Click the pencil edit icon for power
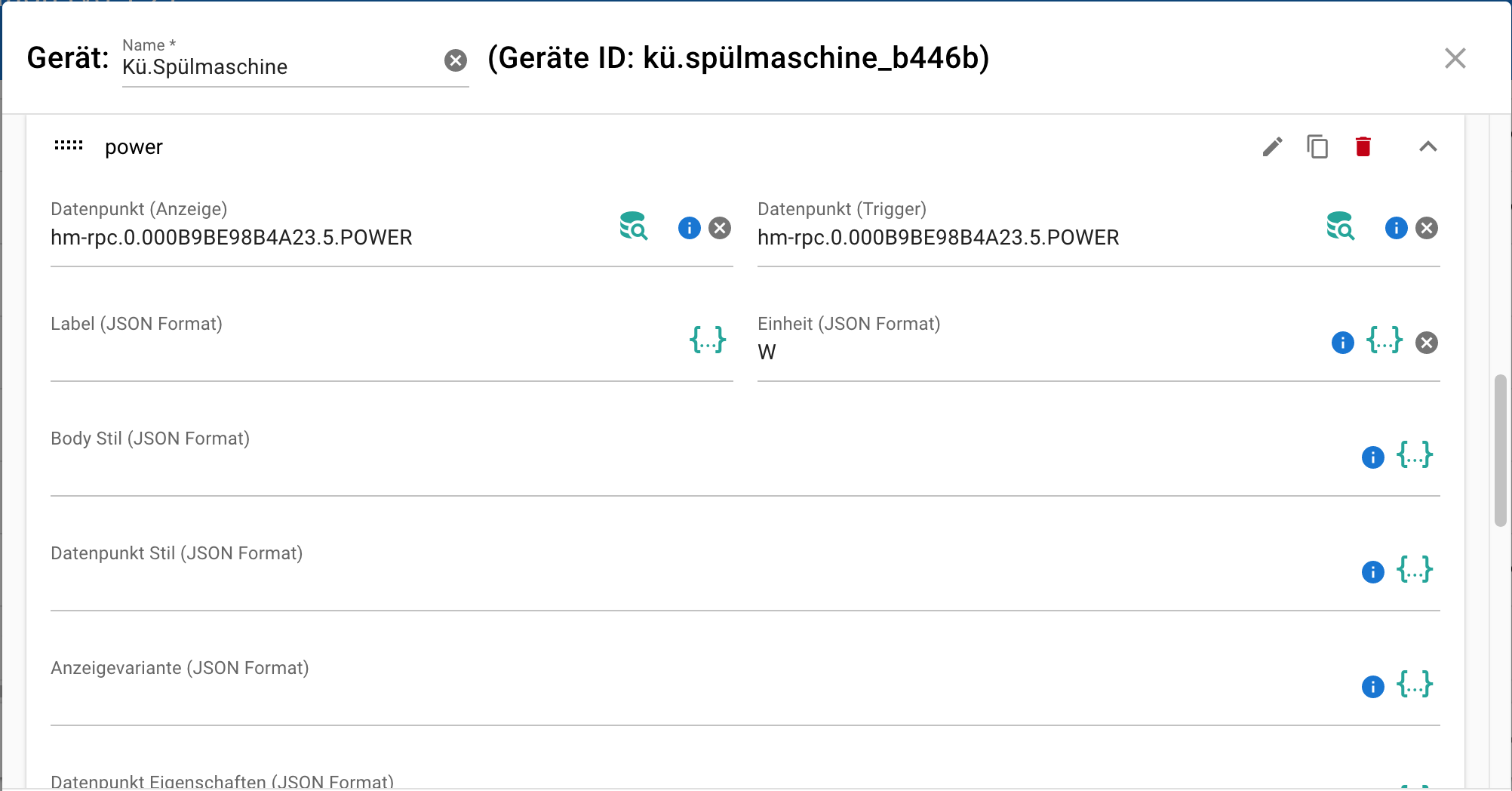This screenshot has height=791, width=1512. tap(1272, 146)
